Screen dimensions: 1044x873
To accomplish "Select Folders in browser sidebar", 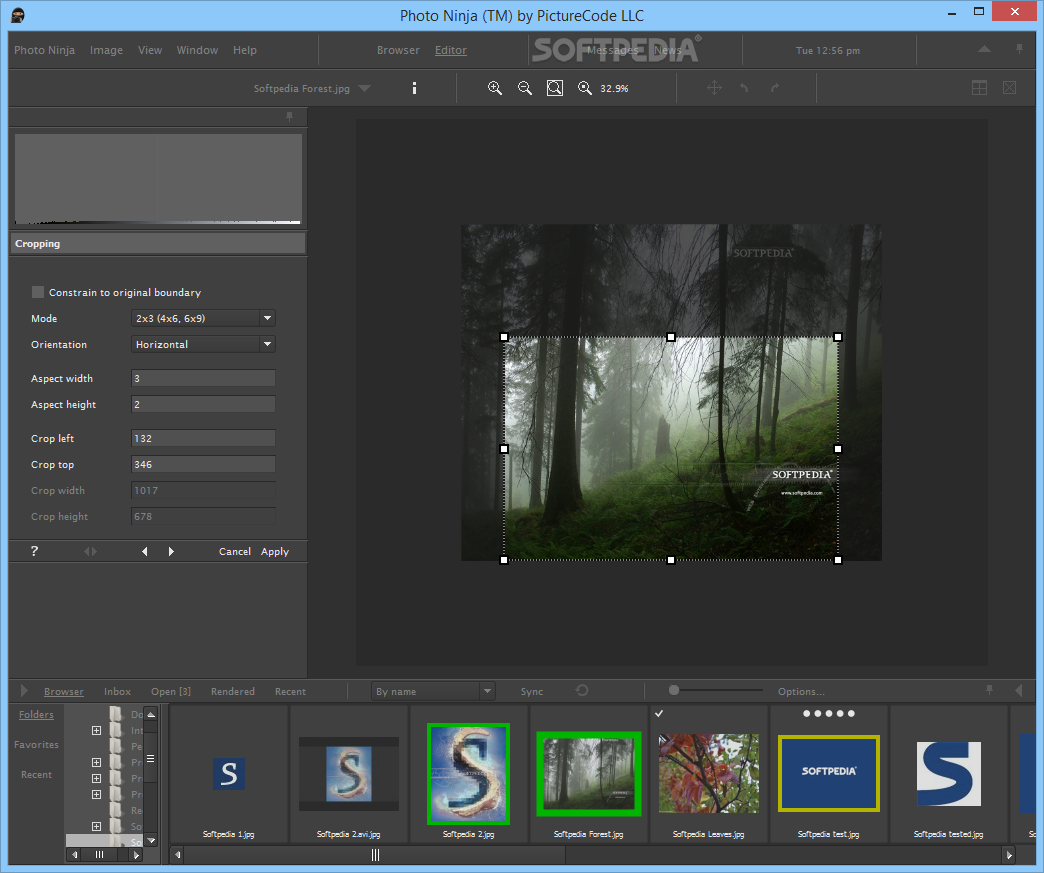I will [36, 715].
